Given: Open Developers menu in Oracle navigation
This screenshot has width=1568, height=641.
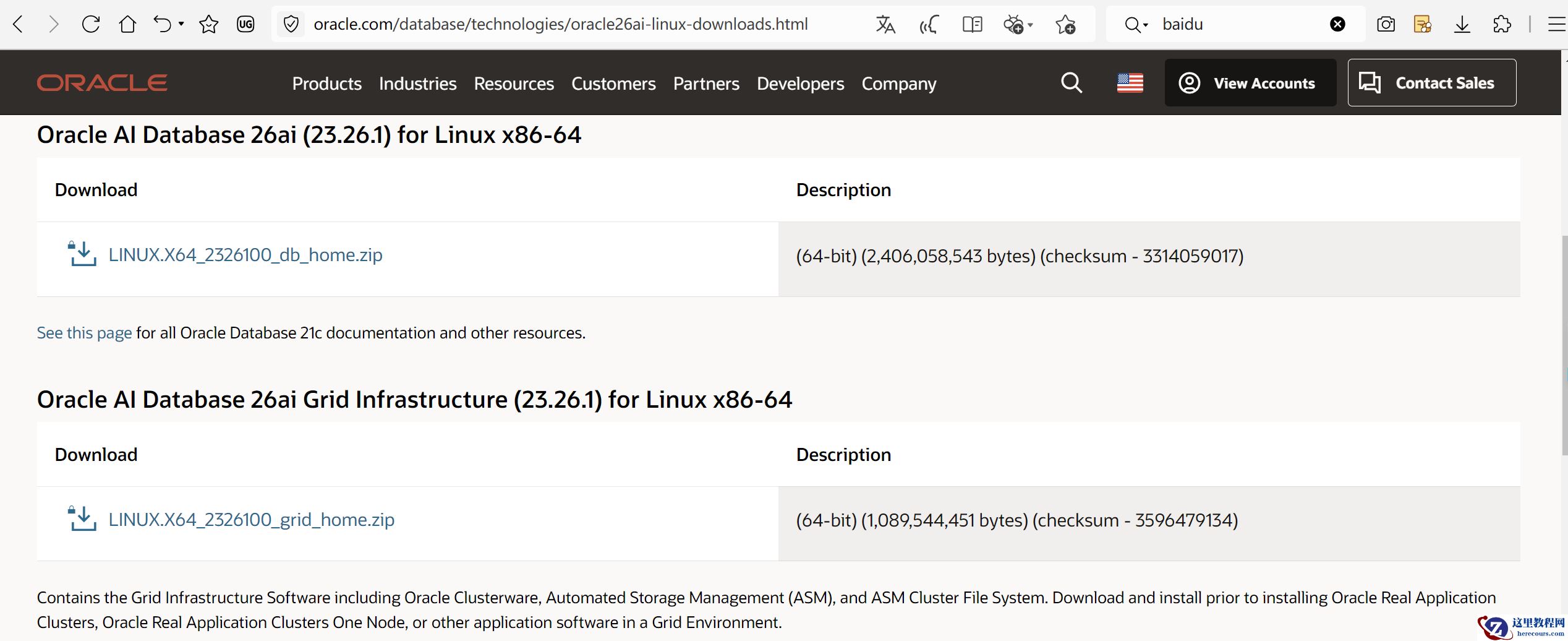Looking at the screenshot, I should (x=800, y=84).
